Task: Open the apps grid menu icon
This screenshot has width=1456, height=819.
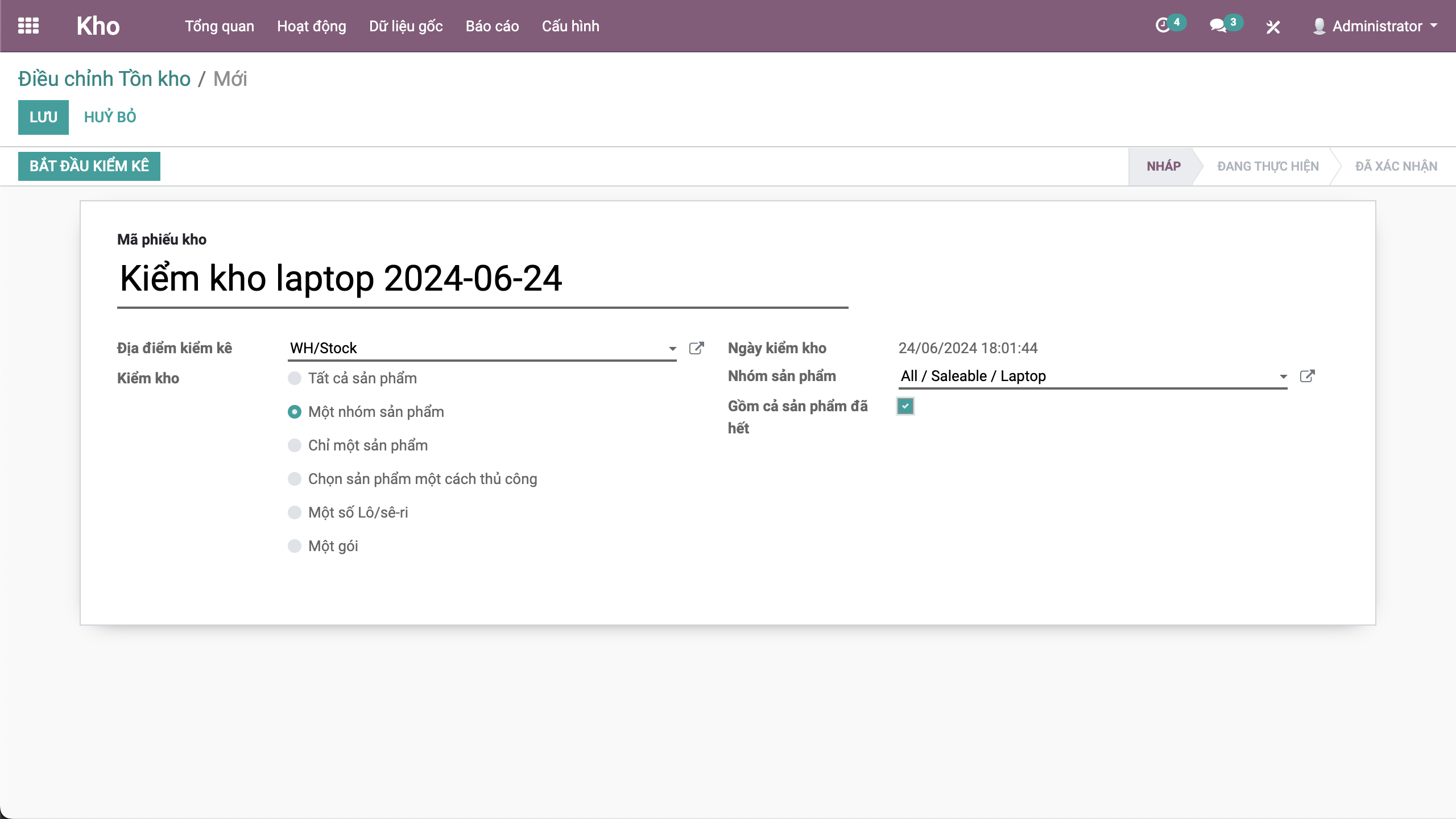Action: coord(28,26)
